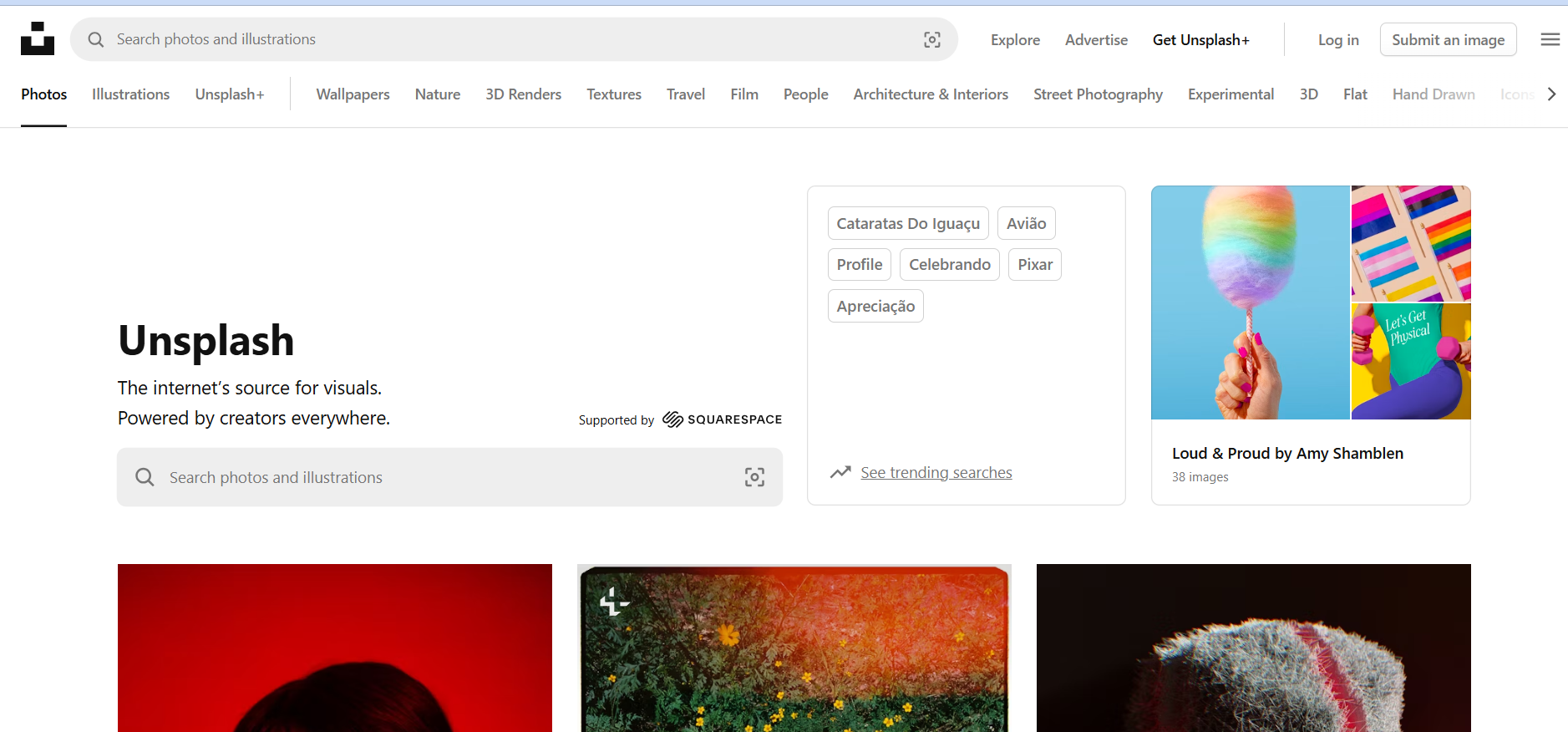The image size is (1568, 732).
Task: Click the Unsplash logo home icon
Action: point(38,39)
